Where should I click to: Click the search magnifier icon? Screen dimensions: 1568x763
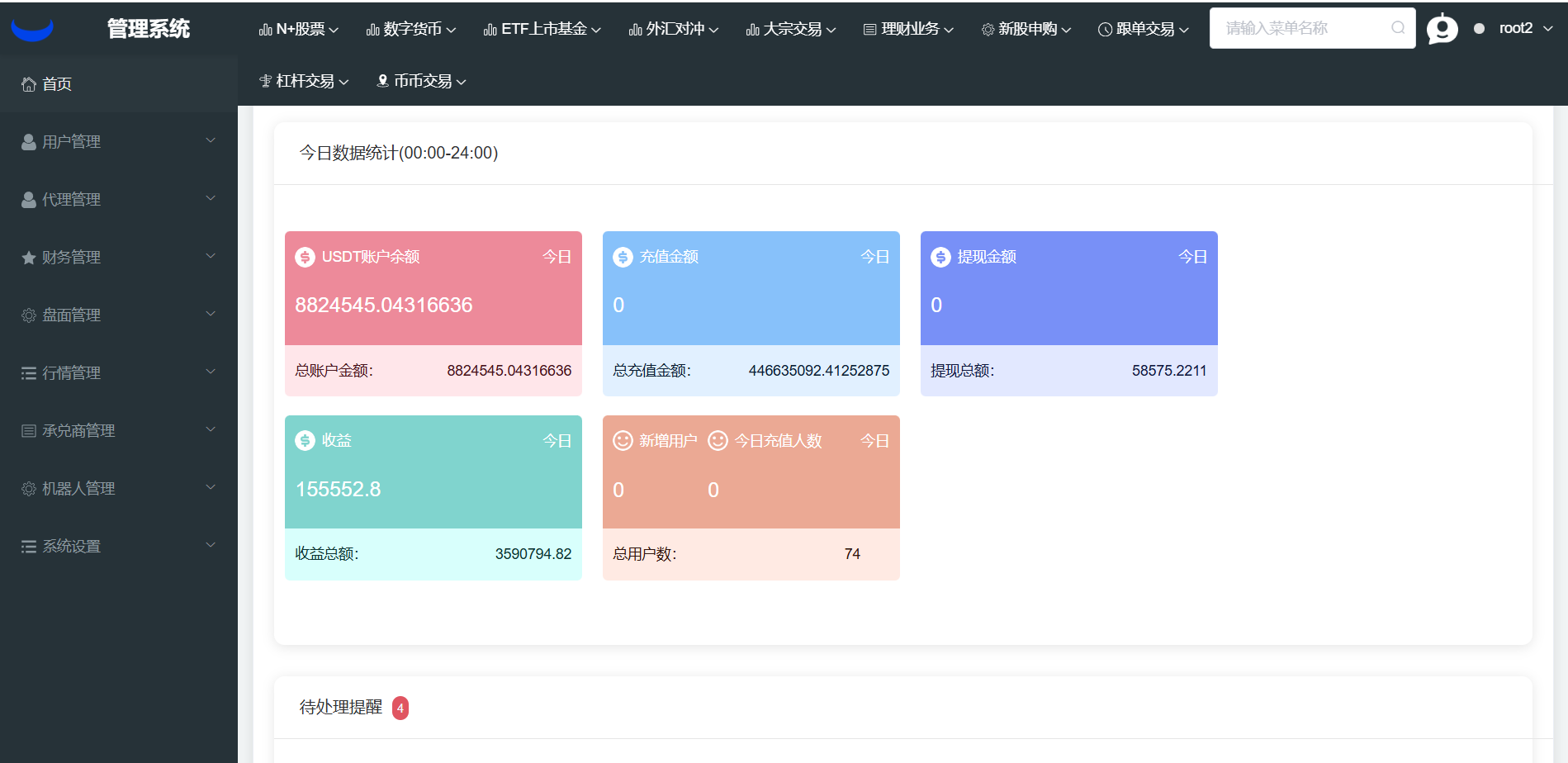[1397, 28]
